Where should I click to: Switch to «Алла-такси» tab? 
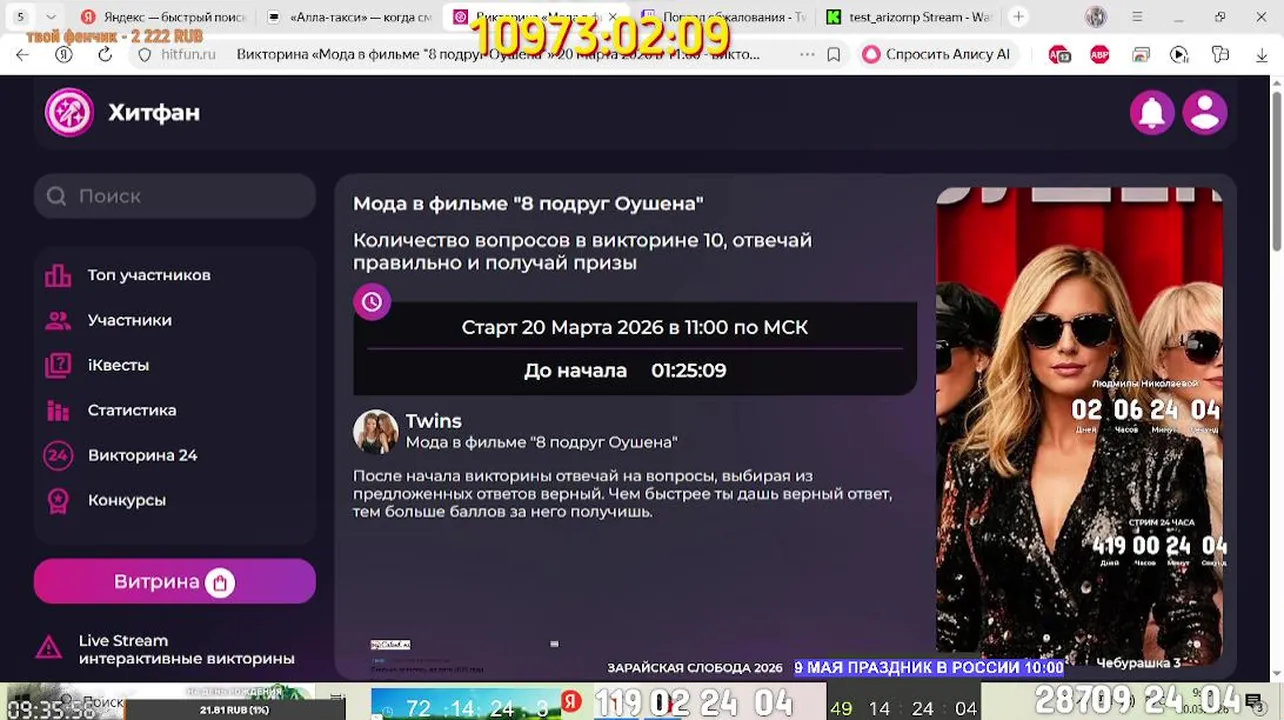348,17
